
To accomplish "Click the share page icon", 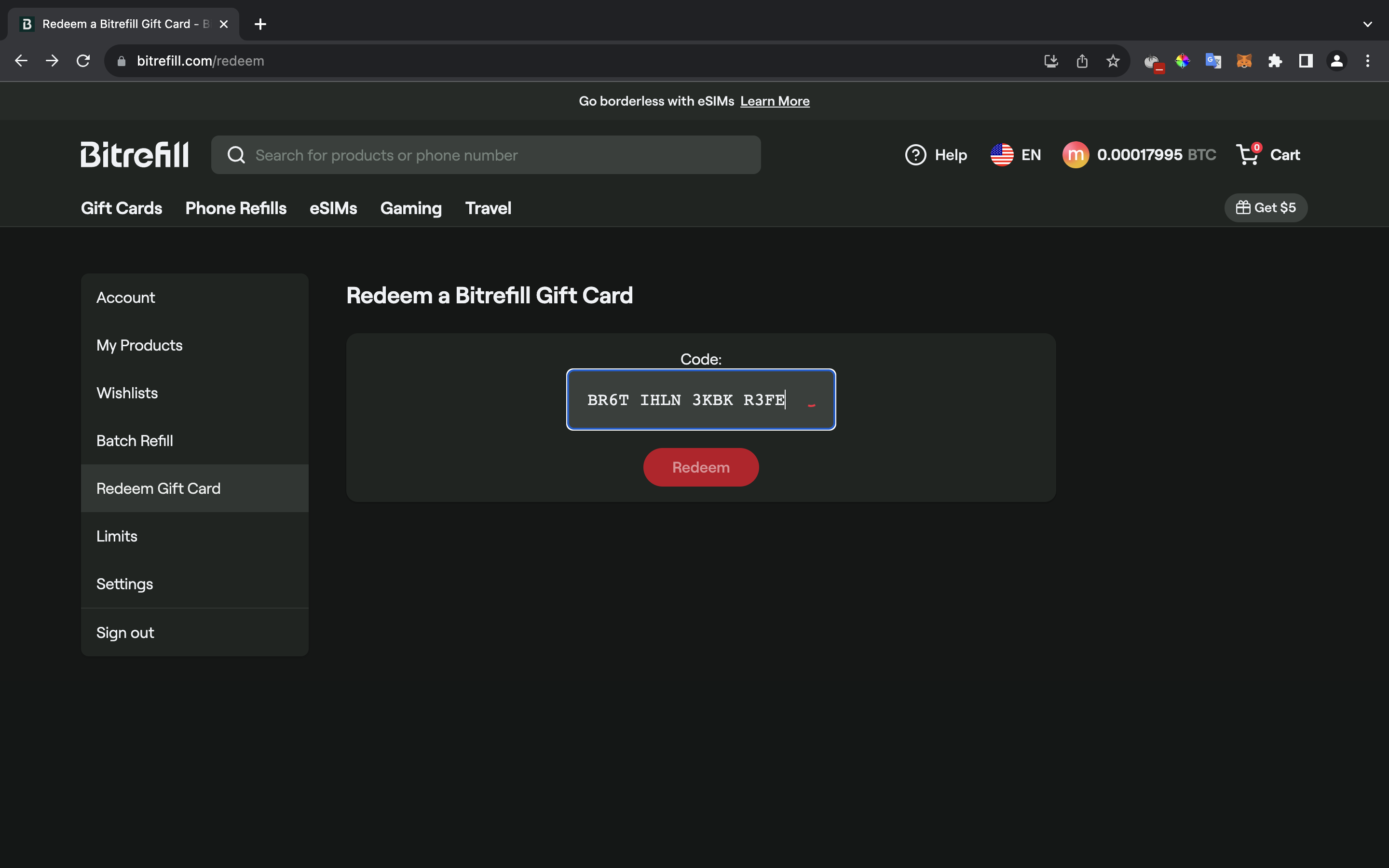I will (1082, 61).
